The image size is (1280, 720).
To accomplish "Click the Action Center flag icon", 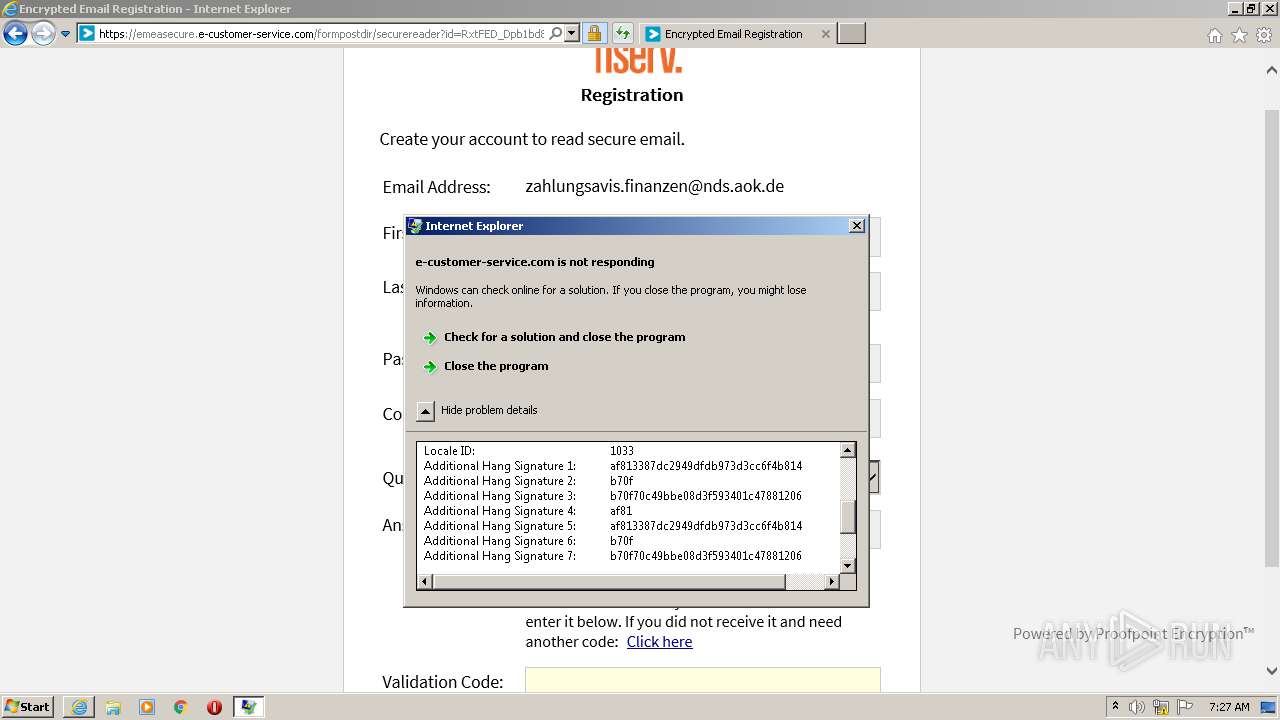I will (x=1185, y=707).
